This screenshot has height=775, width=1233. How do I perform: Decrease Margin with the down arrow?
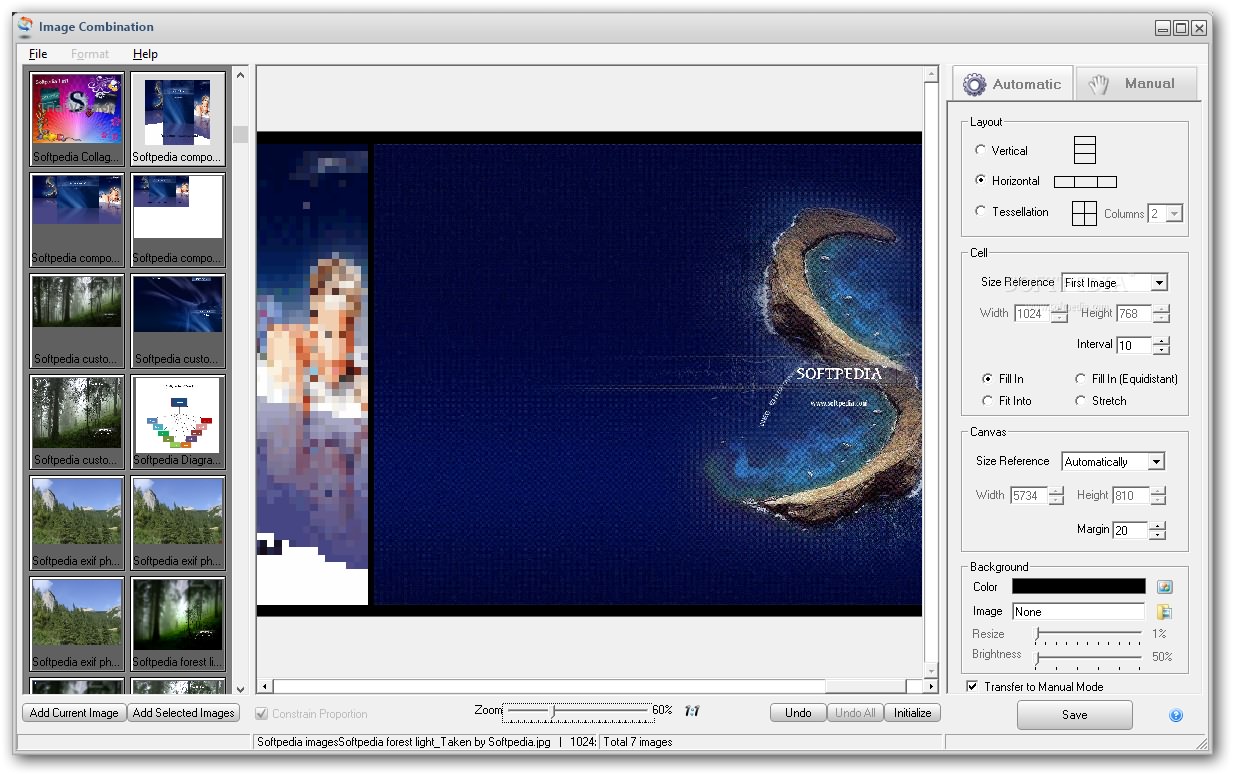pyautogui.click(x=1158, y=535)
